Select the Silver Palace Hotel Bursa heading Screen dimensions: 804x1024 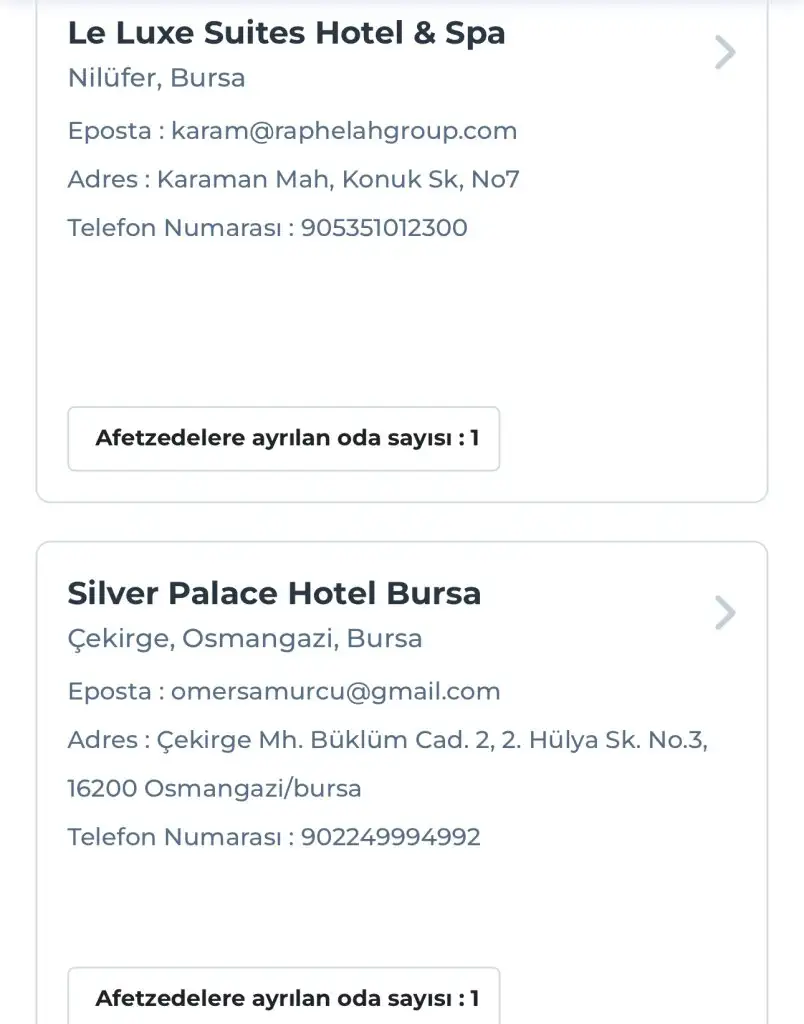274,593
